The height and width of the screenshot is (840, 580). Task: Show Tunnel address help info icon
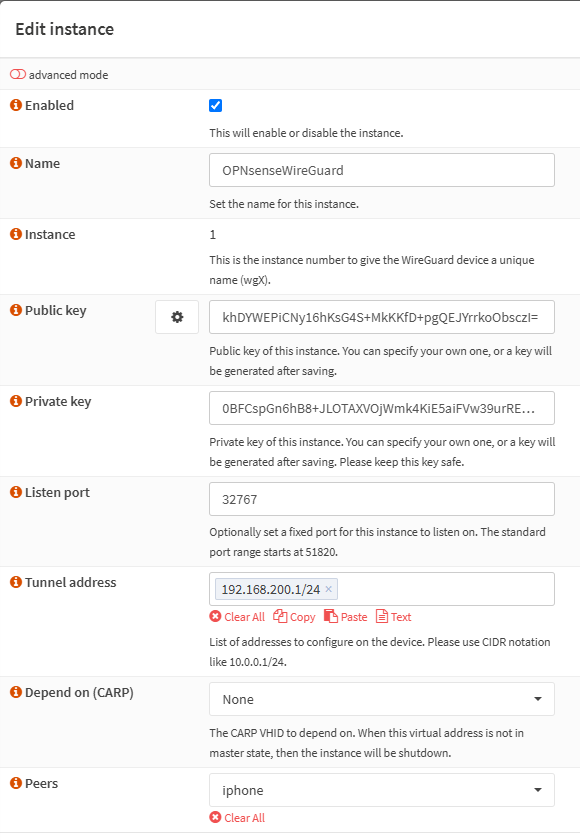(16, 582)
